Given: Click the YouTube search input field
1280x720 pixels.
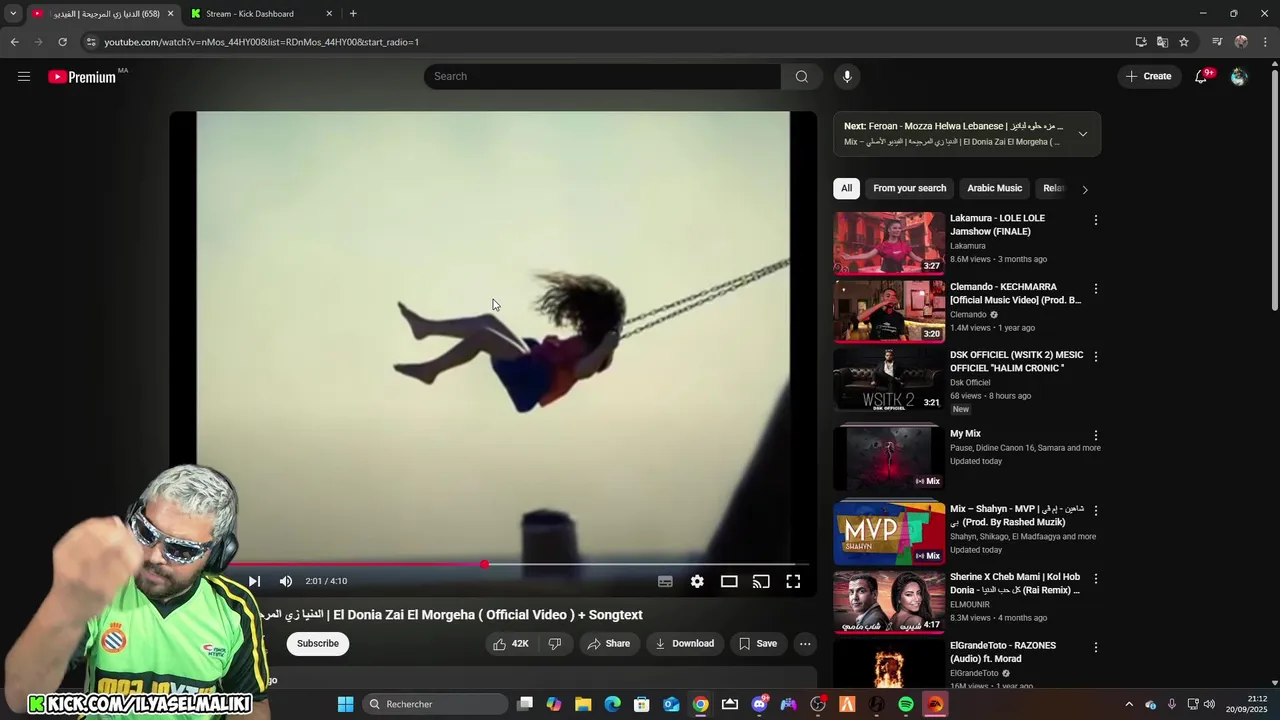Looking at the screenshot, I should tap(602, 76).
